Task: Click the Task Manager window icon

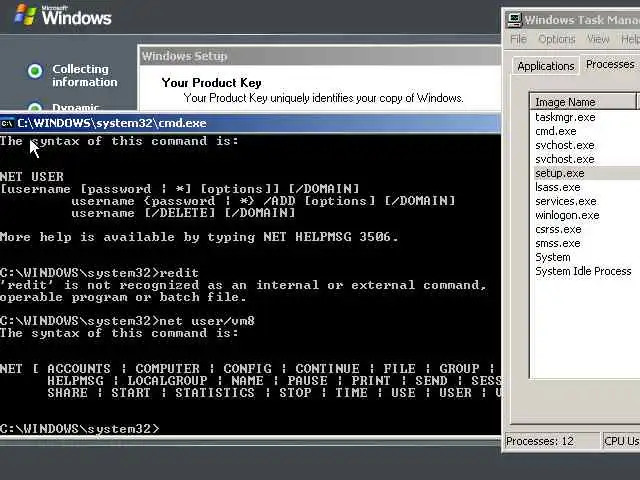Action: coord(514,19)
